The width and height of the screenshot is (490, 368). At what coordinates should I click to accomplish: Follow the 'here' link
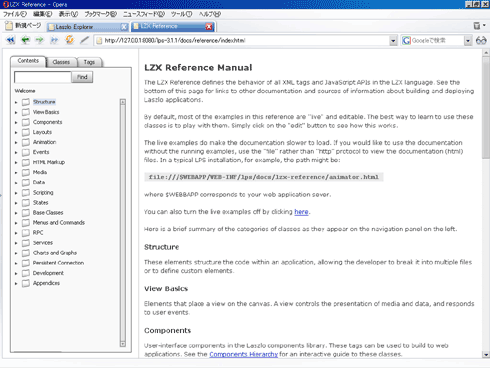(x=301, y=212)
